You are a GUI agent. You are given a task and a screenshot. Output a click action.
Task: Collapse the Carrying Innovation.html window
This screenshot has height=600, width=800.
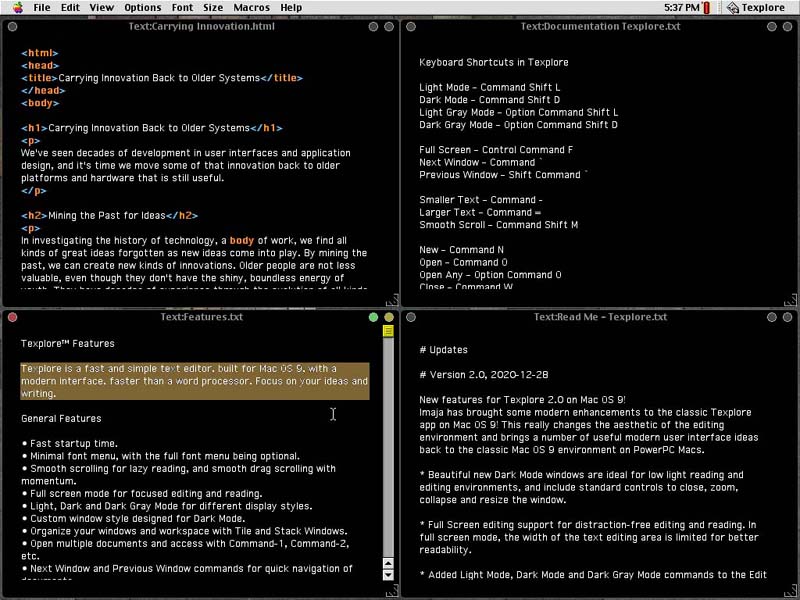click(x=389, y=27)
